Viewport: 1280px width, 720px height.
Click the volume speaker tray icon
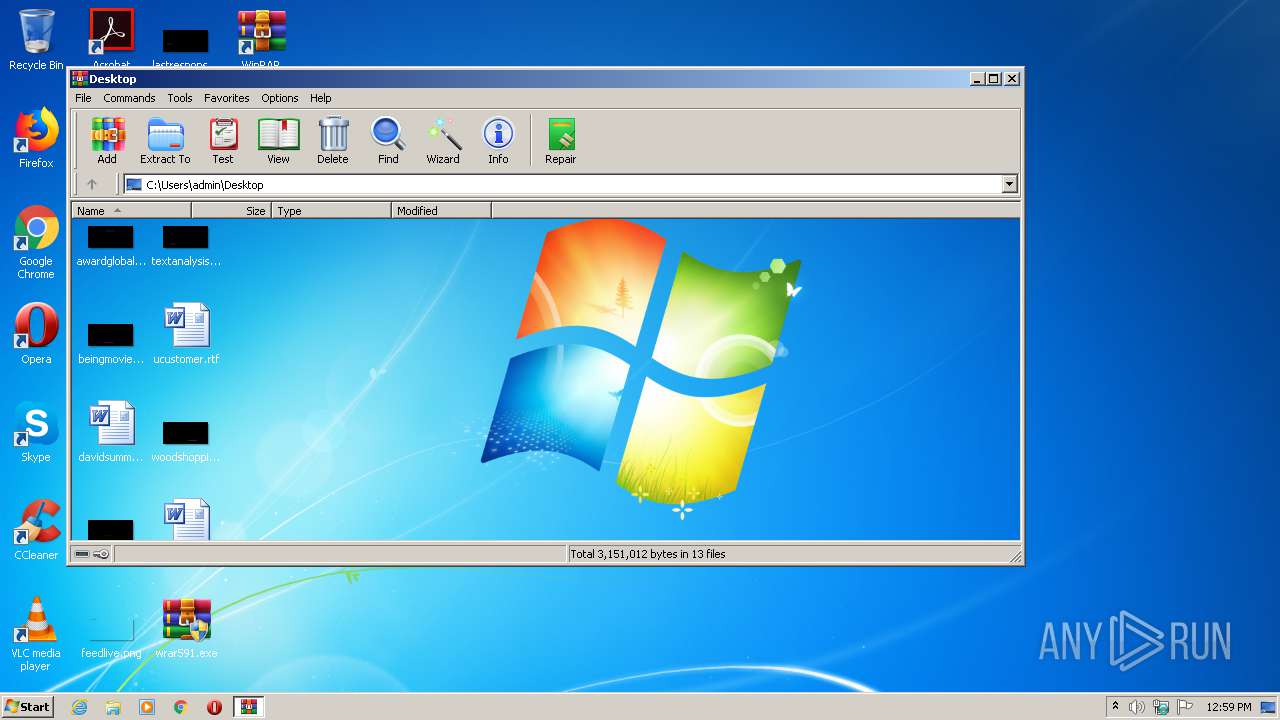tap(1137, 707)
